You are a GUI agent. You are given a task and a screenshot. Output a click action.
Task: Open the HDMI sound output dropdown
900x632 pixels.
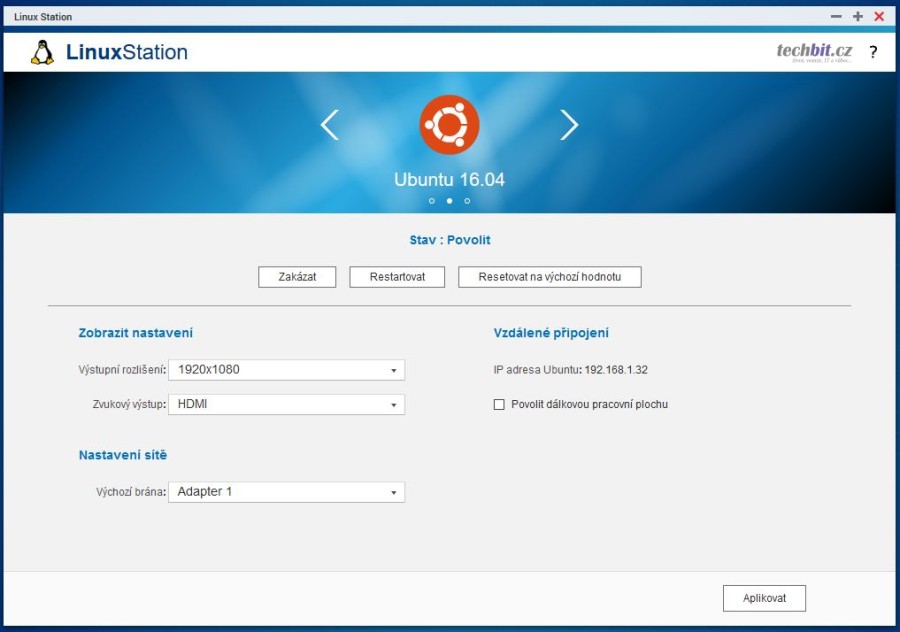pyautogui.click(x=286, y=405)
